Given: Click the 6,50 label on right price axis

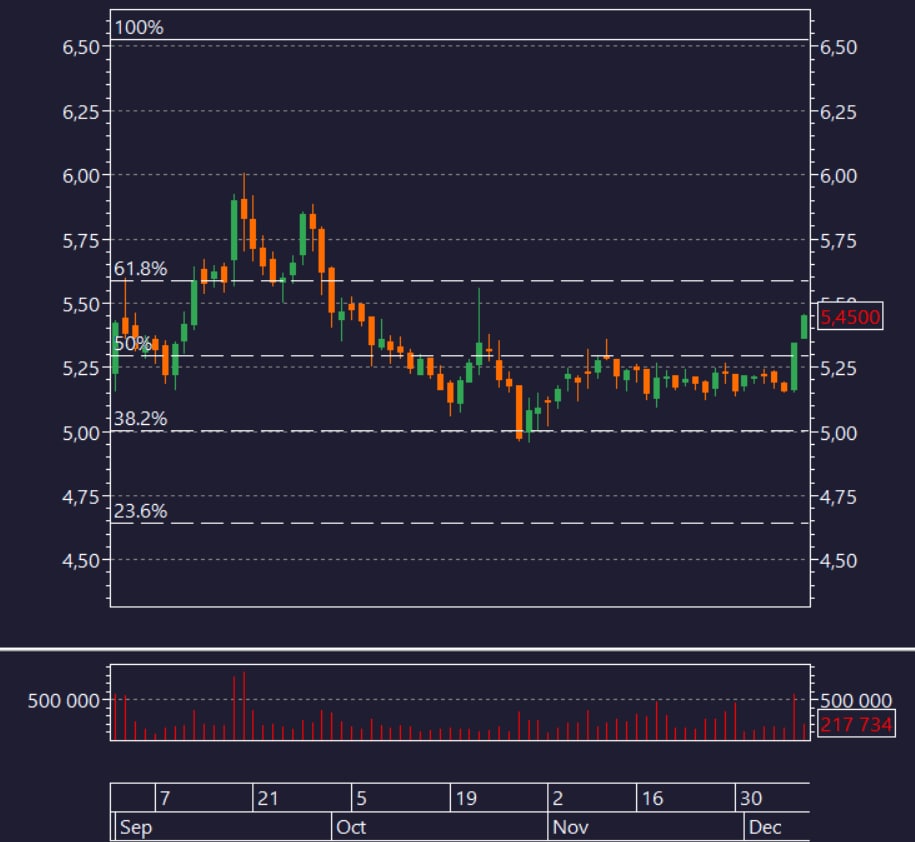Looking at the screenshot, I should tap(839, 47).
